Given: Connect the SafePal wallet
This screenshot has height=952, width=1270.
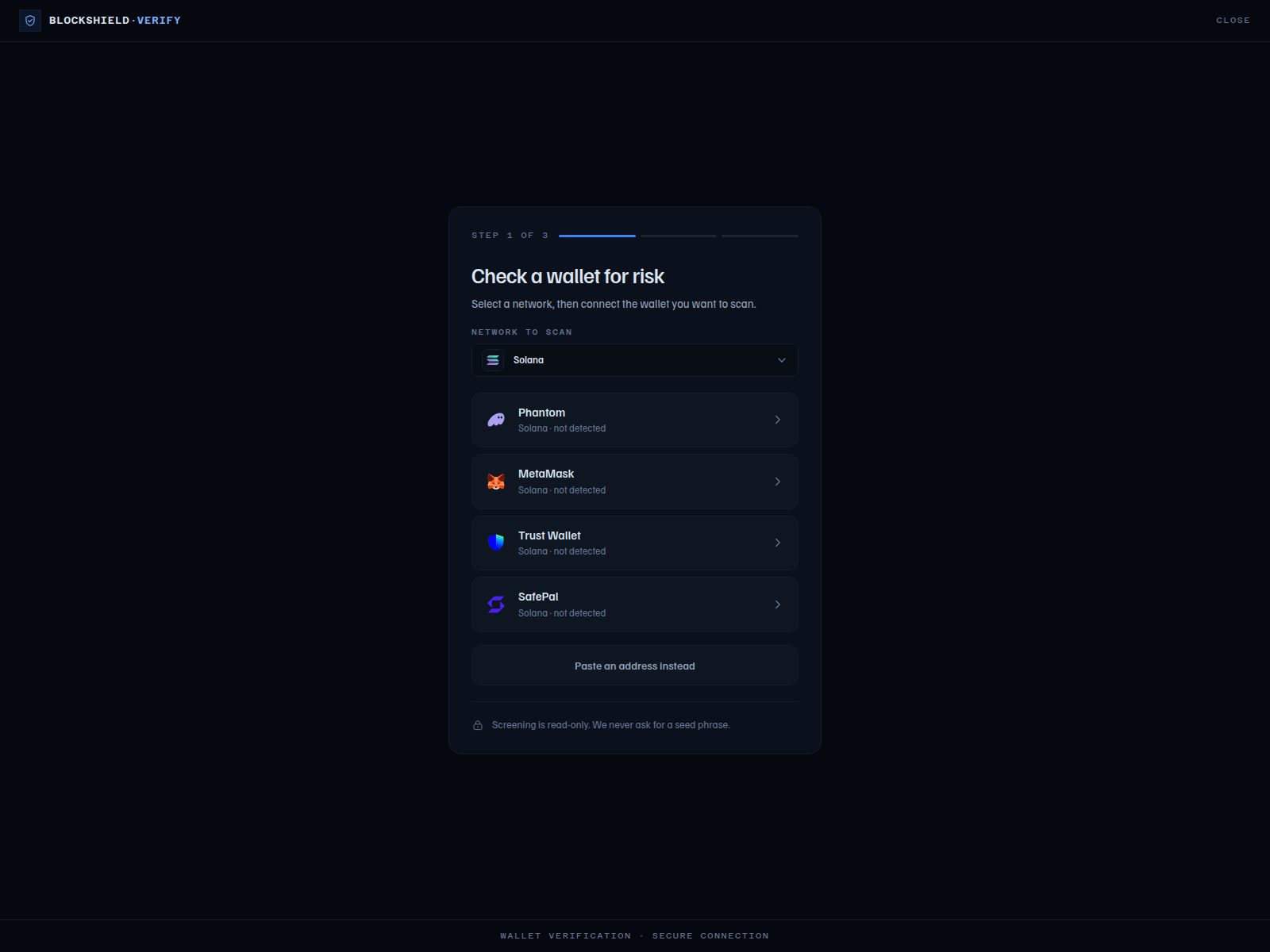Looking at the screenshot, I should pos(635,605).
